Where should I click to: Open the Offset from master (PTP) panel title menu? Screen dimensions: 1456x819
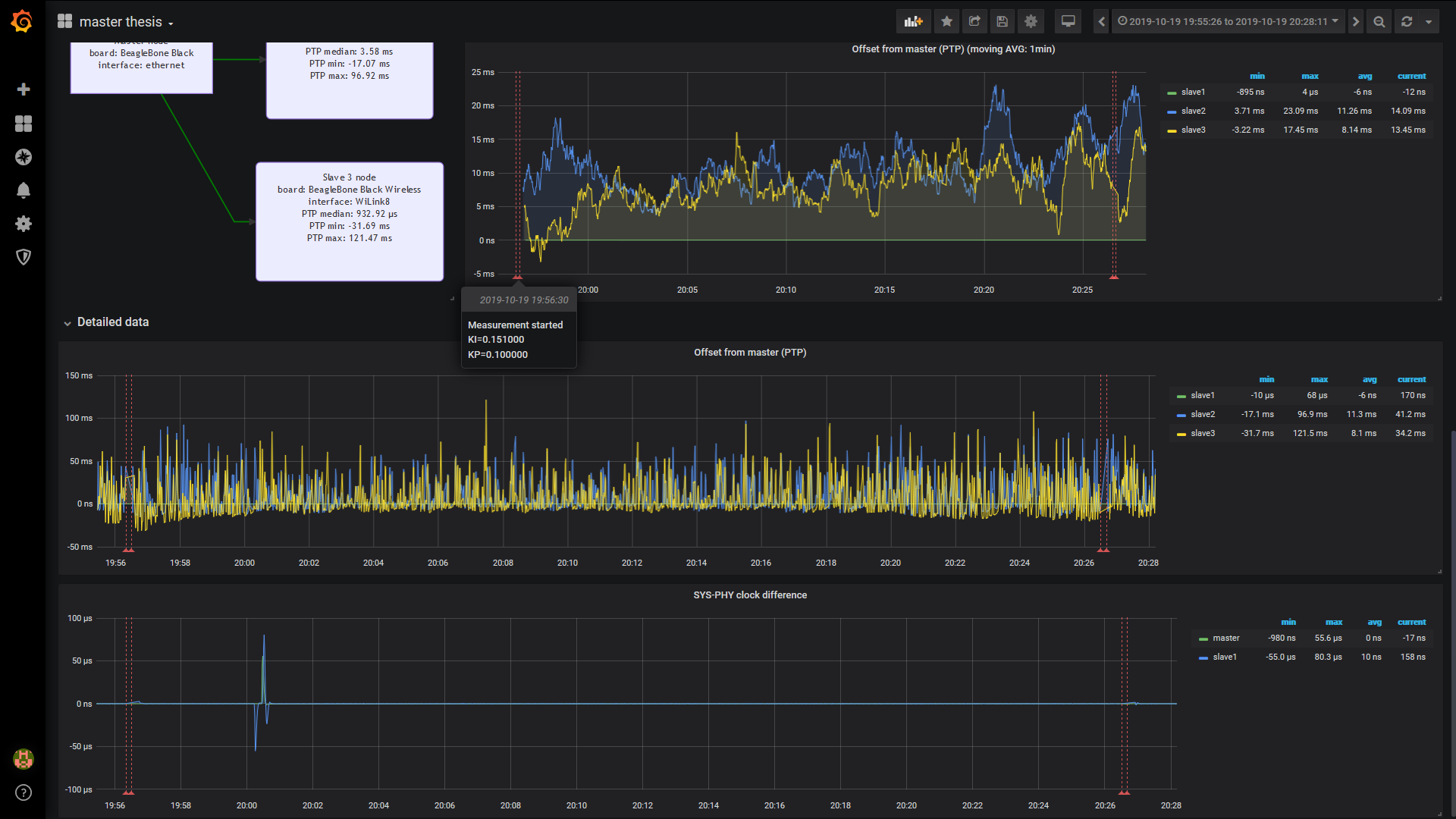coord(750,353)
